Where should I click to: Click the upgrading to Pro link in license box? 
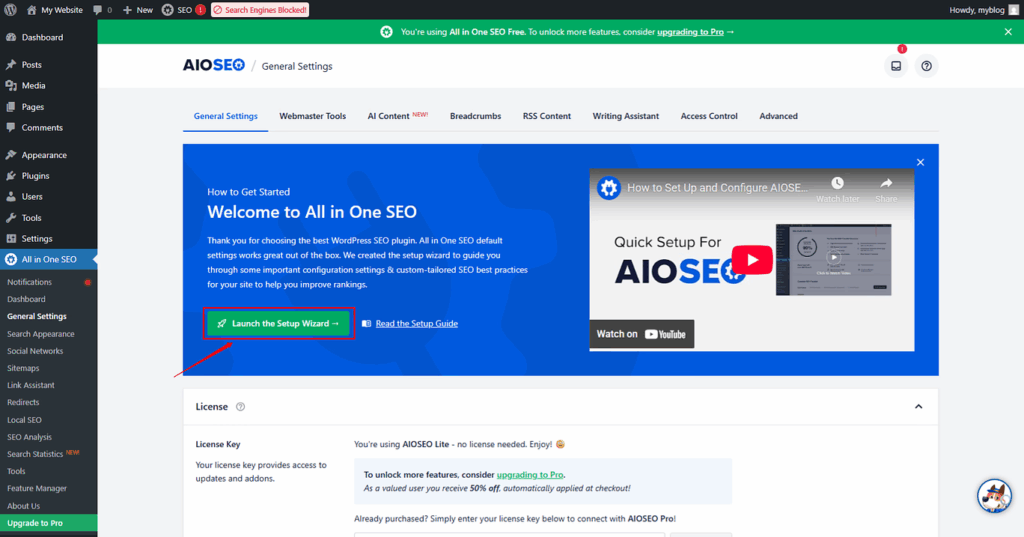click(x=530, y=474)
